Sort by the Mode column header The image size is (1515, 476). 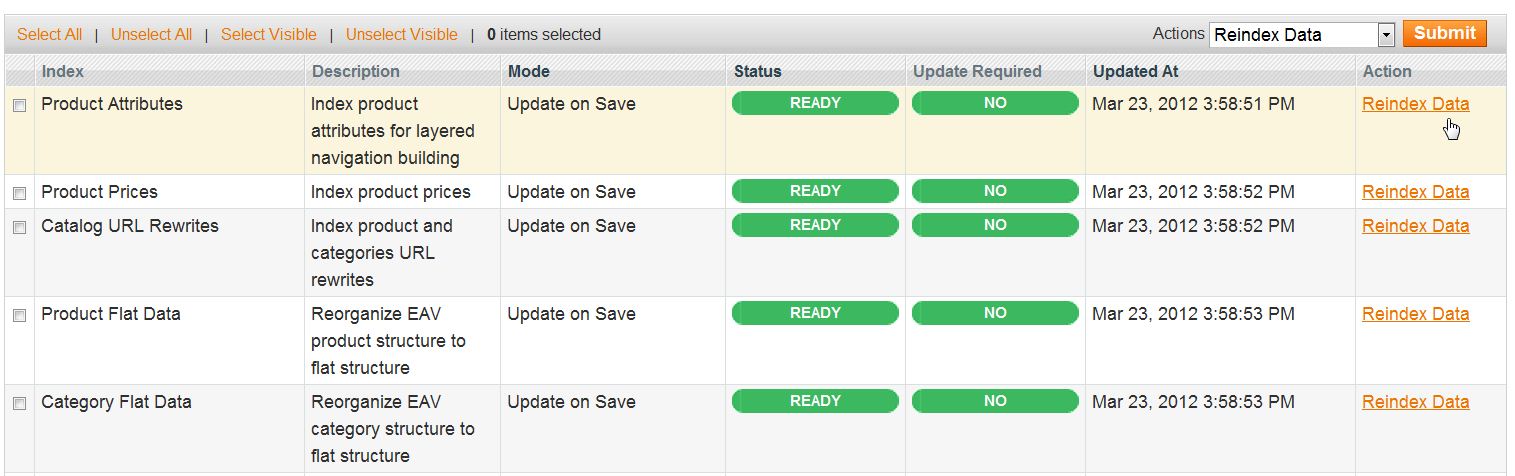pyautogui.click(x=528, y=72)
